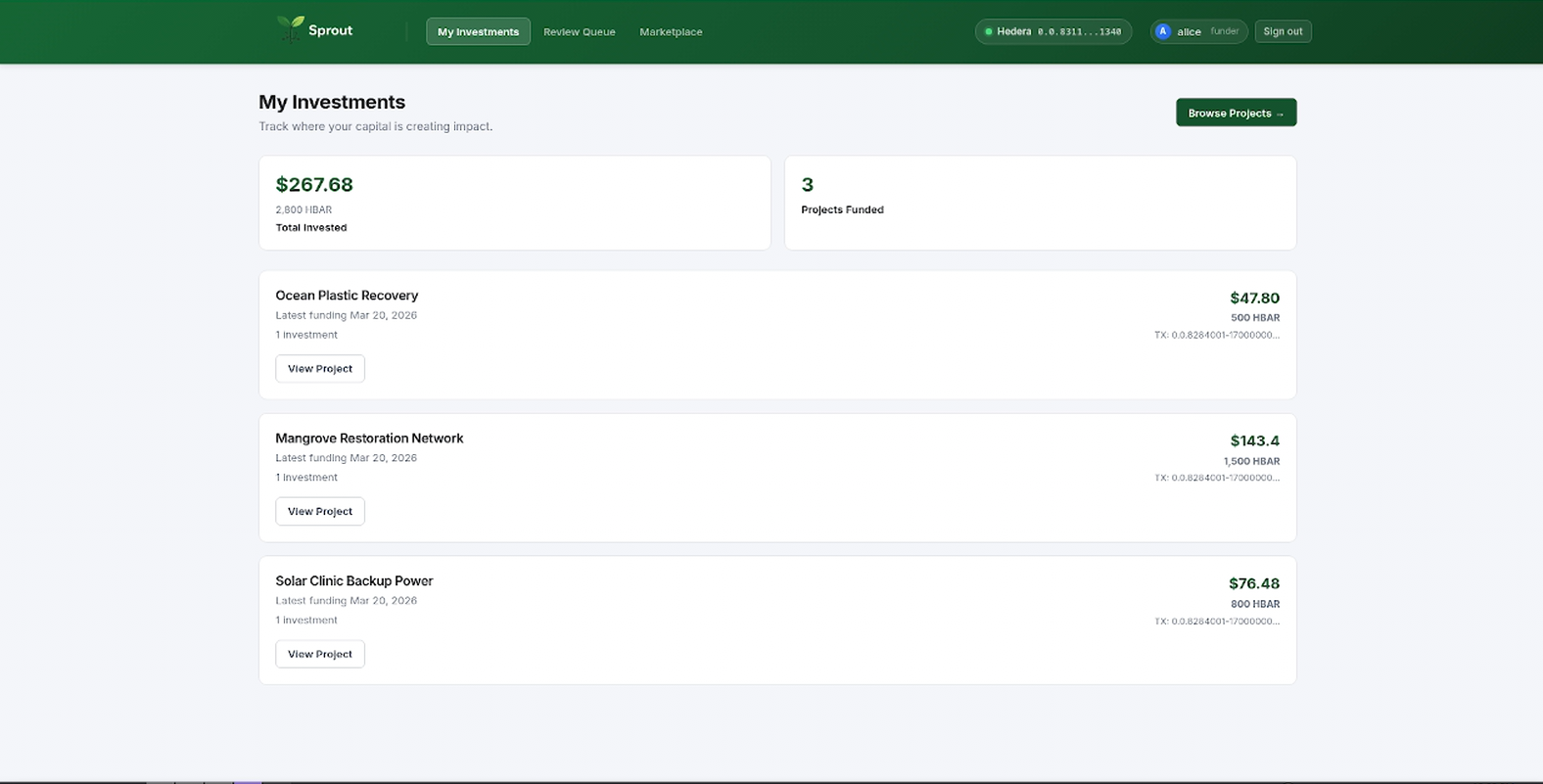View the Mangrove Restoration Network project
Image resolution: width=1543 pixels, height=784 pixels.
[320, 511]
